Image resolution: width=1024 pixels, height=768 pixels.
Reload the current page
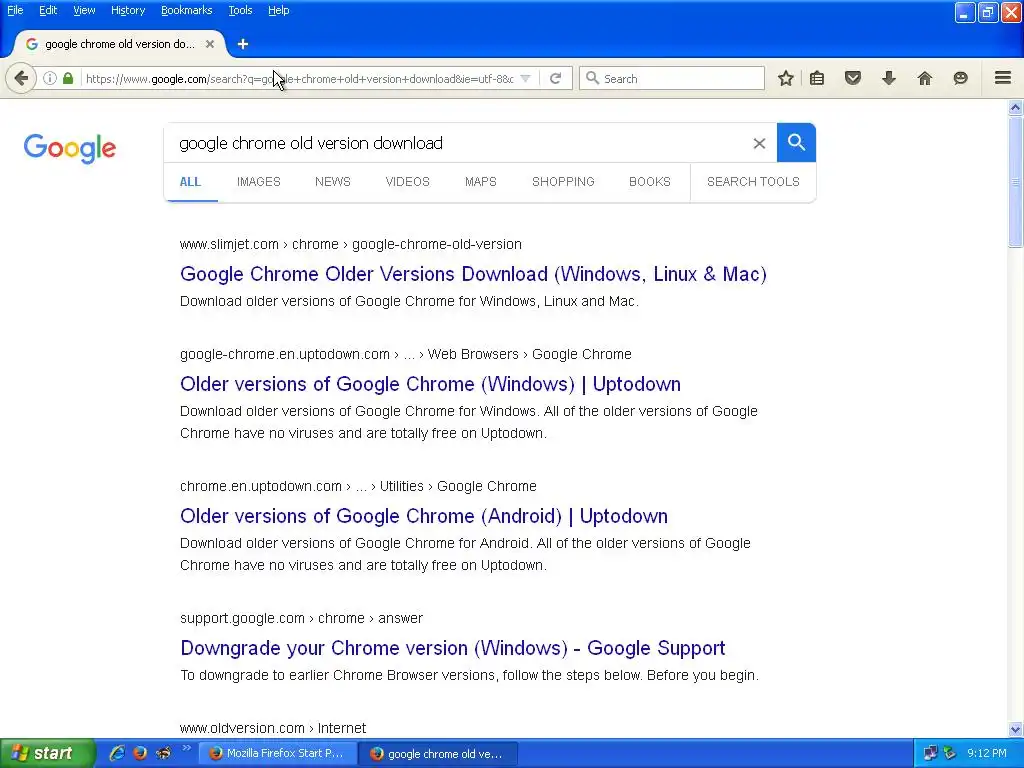coord(556,78)
